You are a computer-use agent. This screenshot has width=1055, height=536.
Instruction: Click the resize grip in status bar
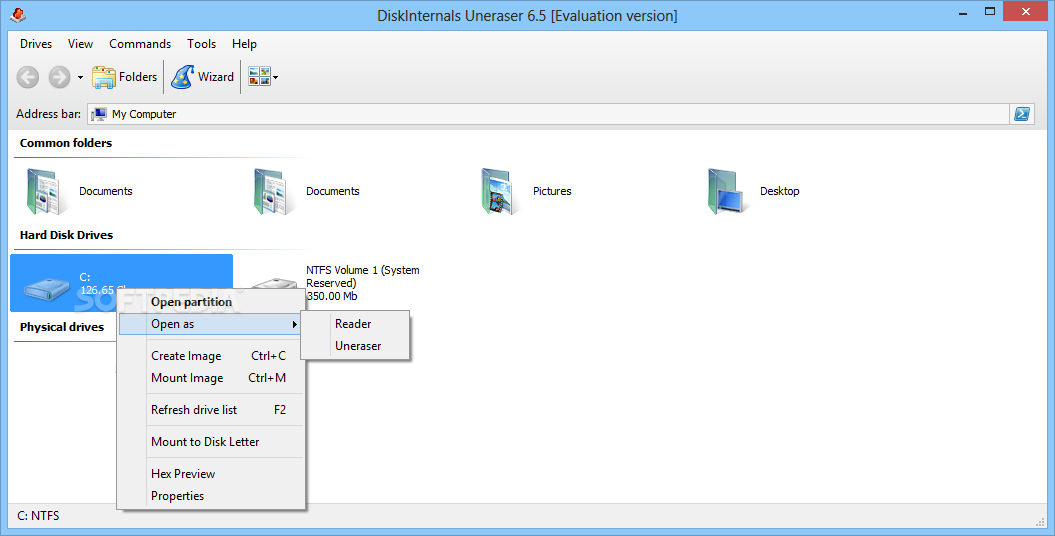pyautogui.click(x=1040, y=521)
